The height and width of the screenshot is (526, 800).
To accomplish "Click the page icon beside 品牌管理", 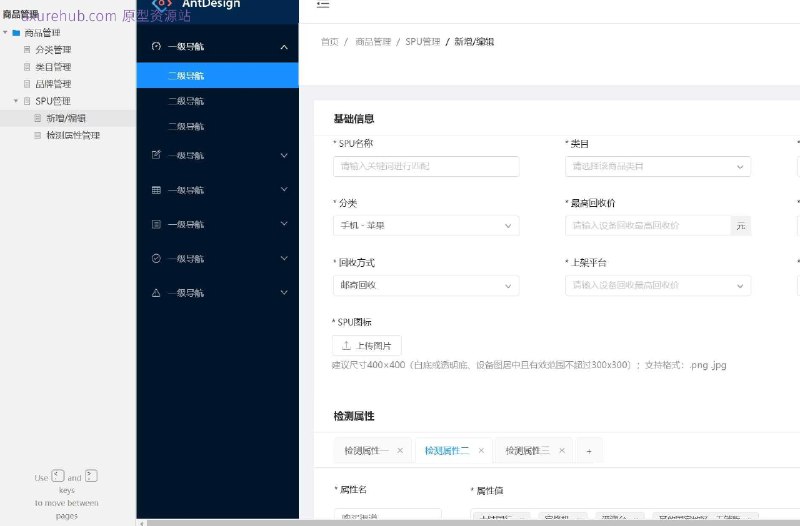I will tap(27, 84).
